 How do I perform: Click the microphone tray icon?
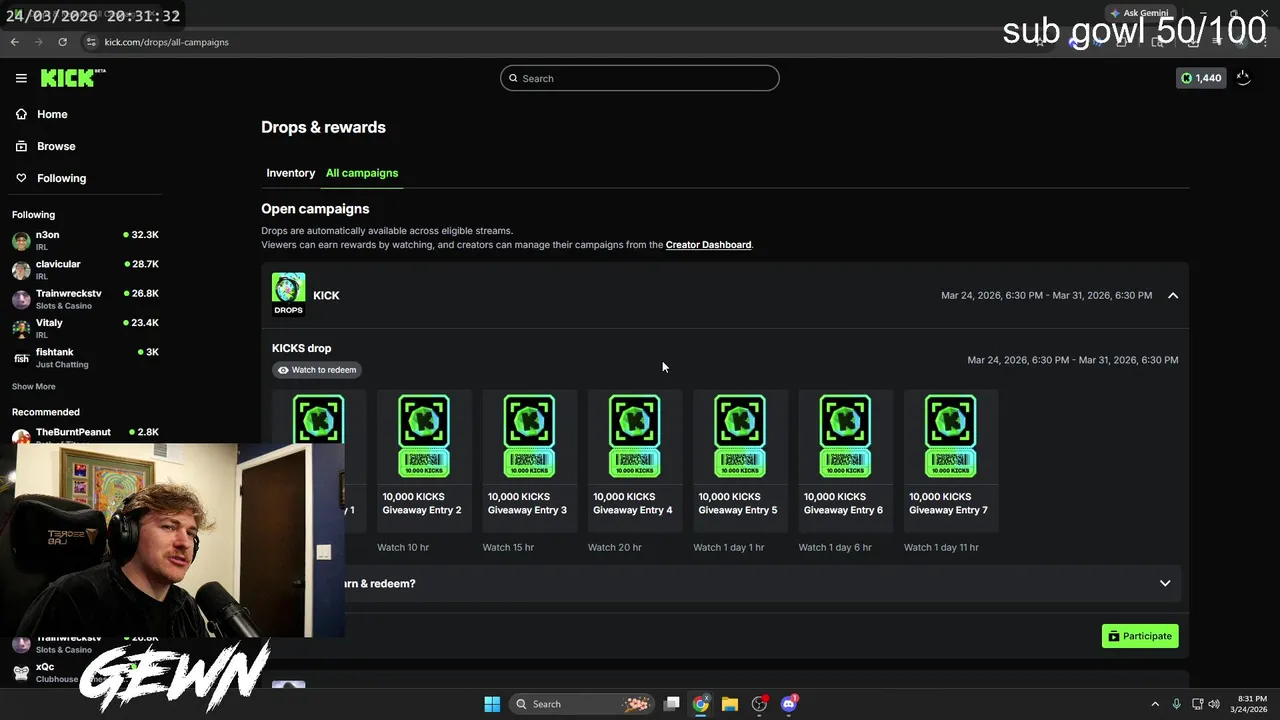point(1177,704)
